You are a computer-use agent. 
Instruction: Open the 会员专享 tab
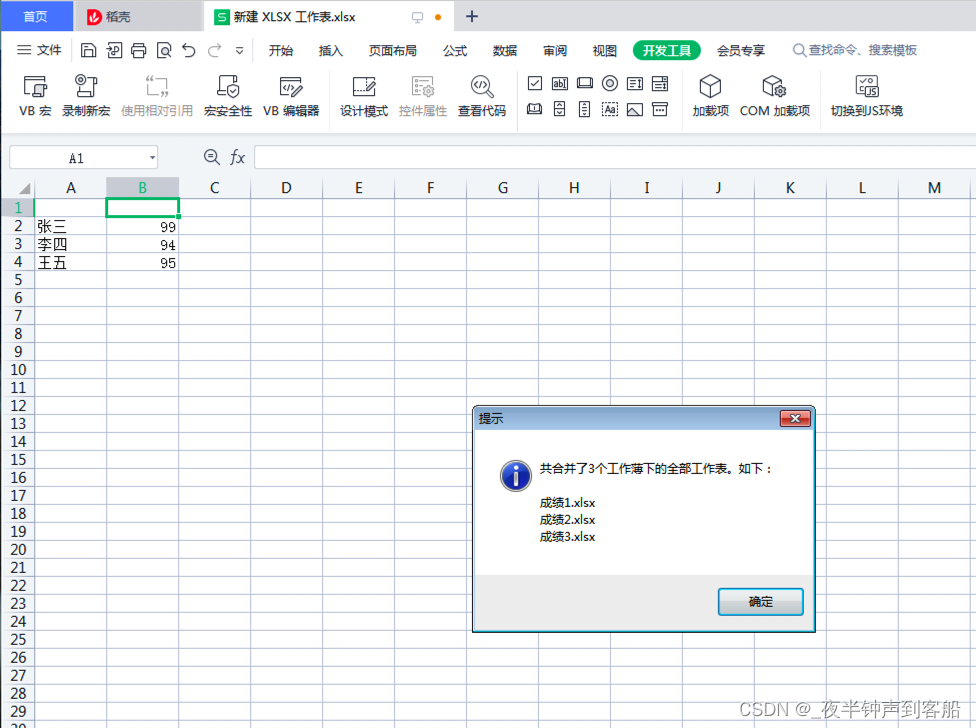click(x=741, y=50)
